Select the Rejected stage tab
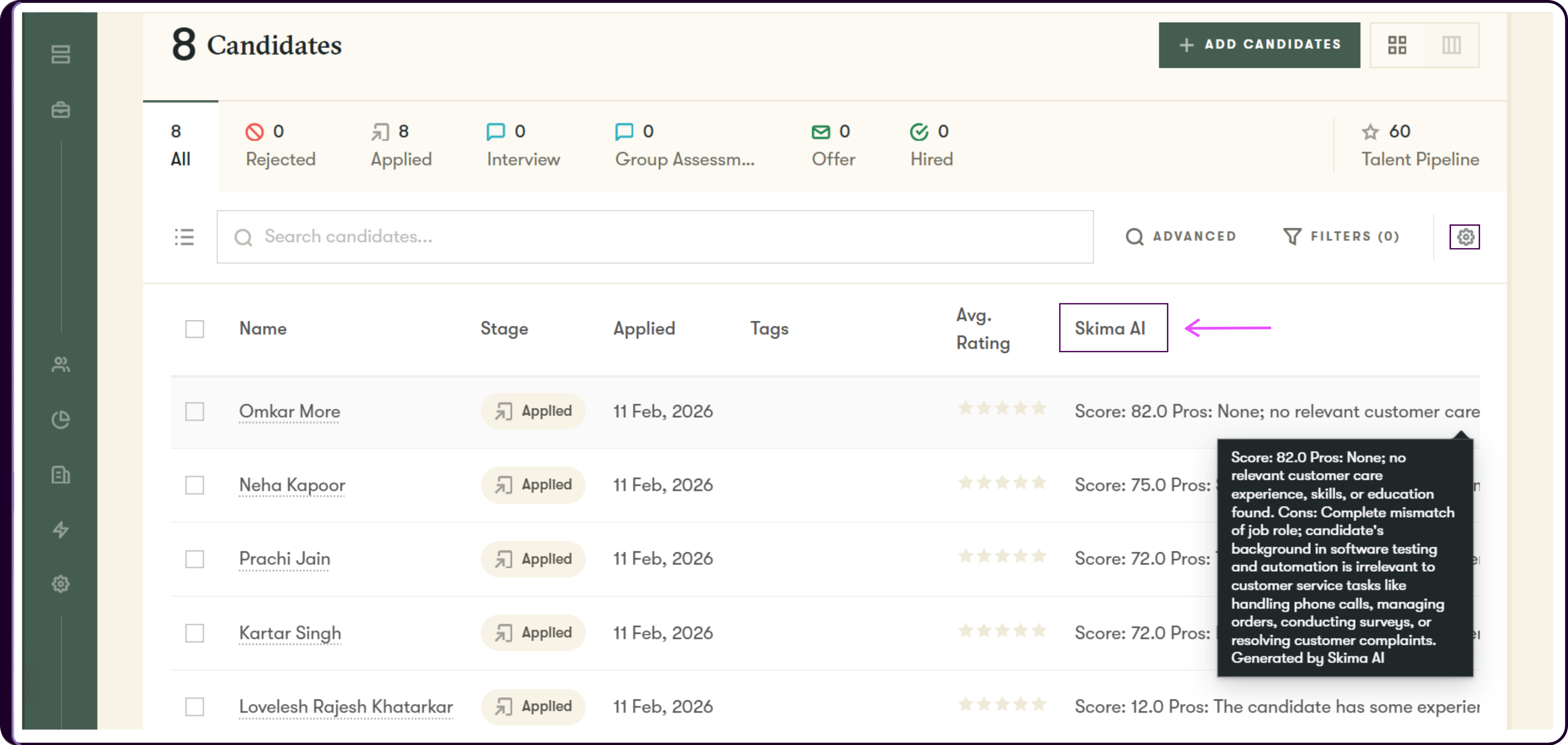This screenshot has height=745, width=1568. pyautogui.click(x=281, y=146)
